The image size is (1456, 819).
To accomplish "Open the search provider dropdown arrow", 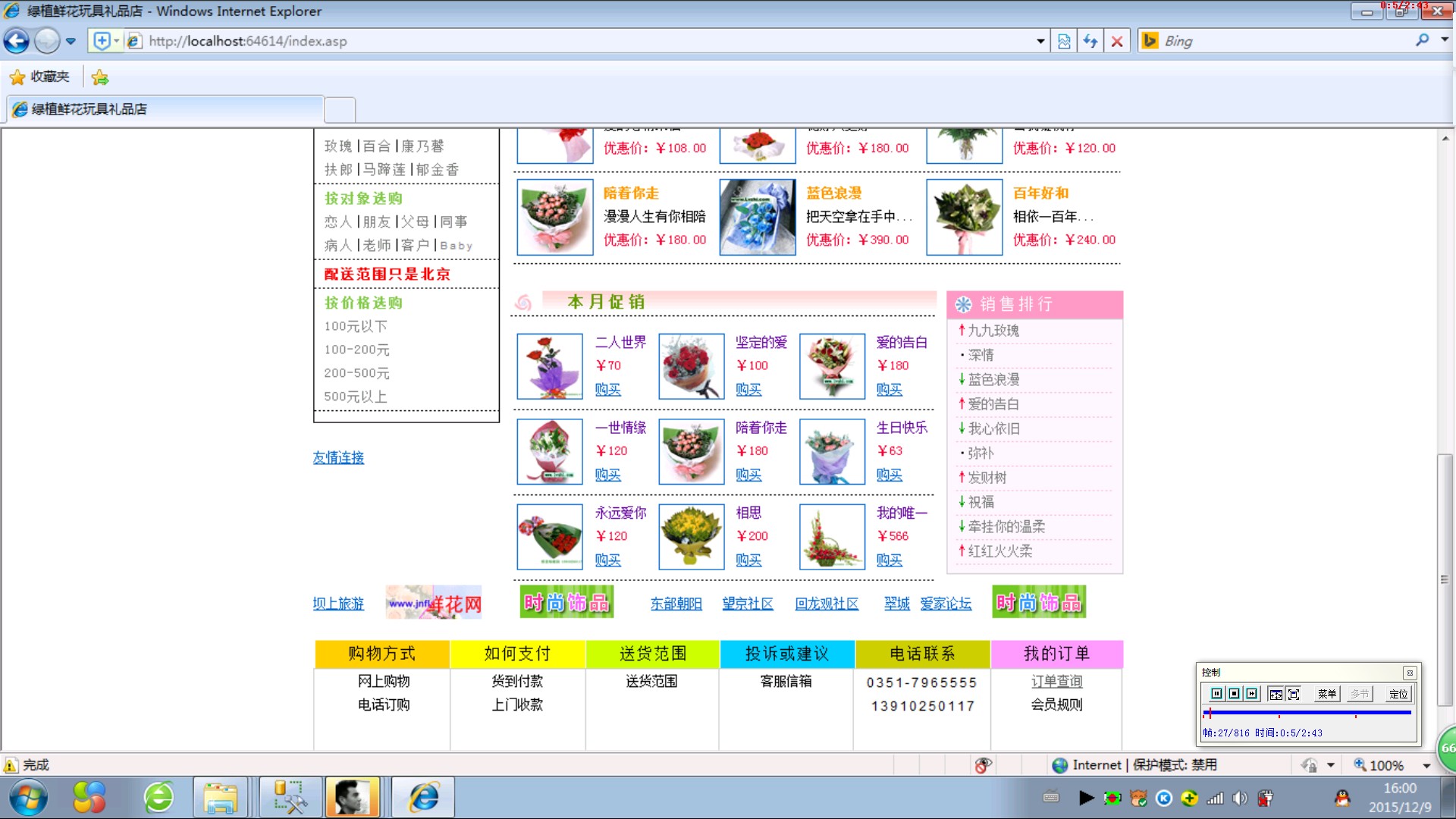I will [x=1444, y=40].
